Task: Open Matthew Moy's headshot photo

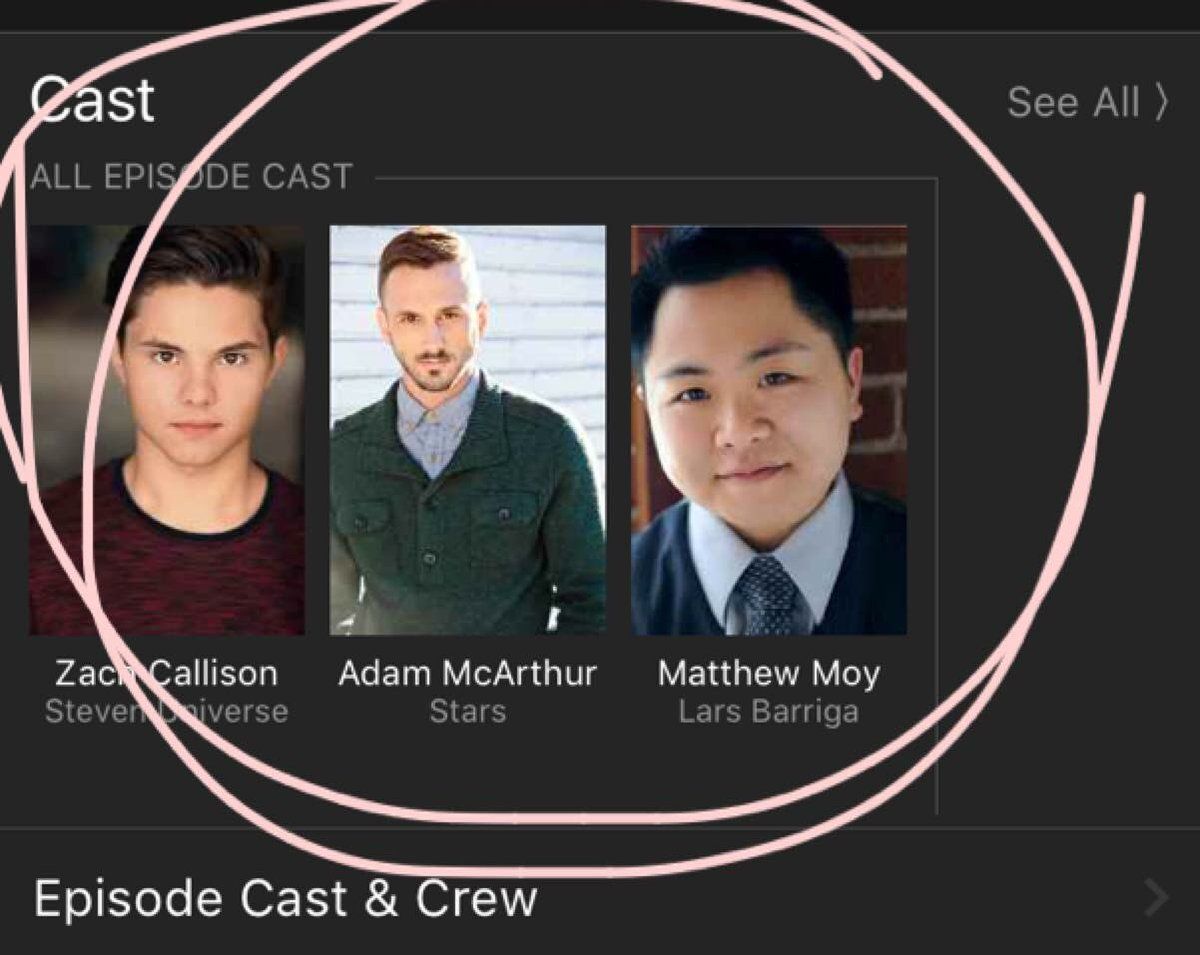Action: pyautogui.click(x=769, y=430)
